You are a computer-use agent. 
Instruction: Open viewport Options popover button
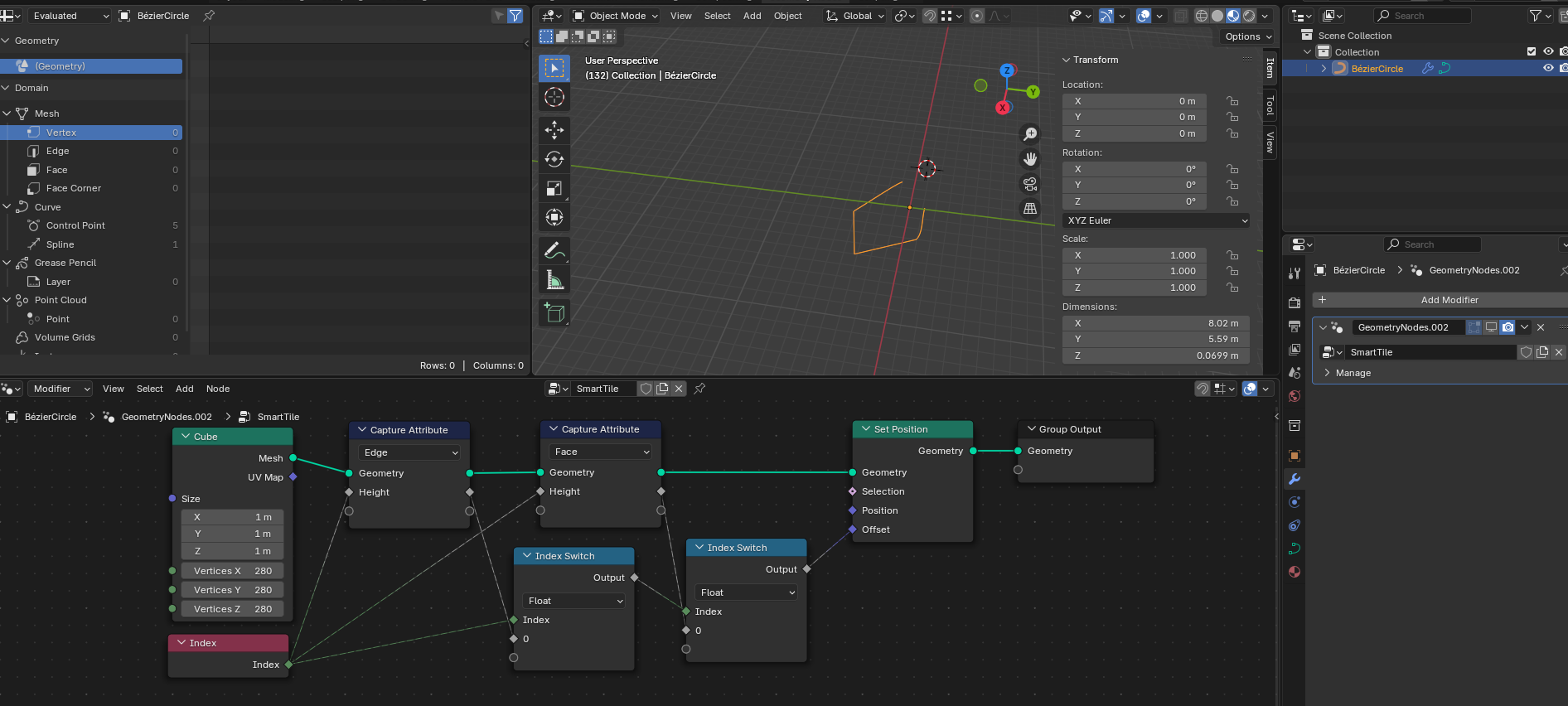pos(1247,36)
